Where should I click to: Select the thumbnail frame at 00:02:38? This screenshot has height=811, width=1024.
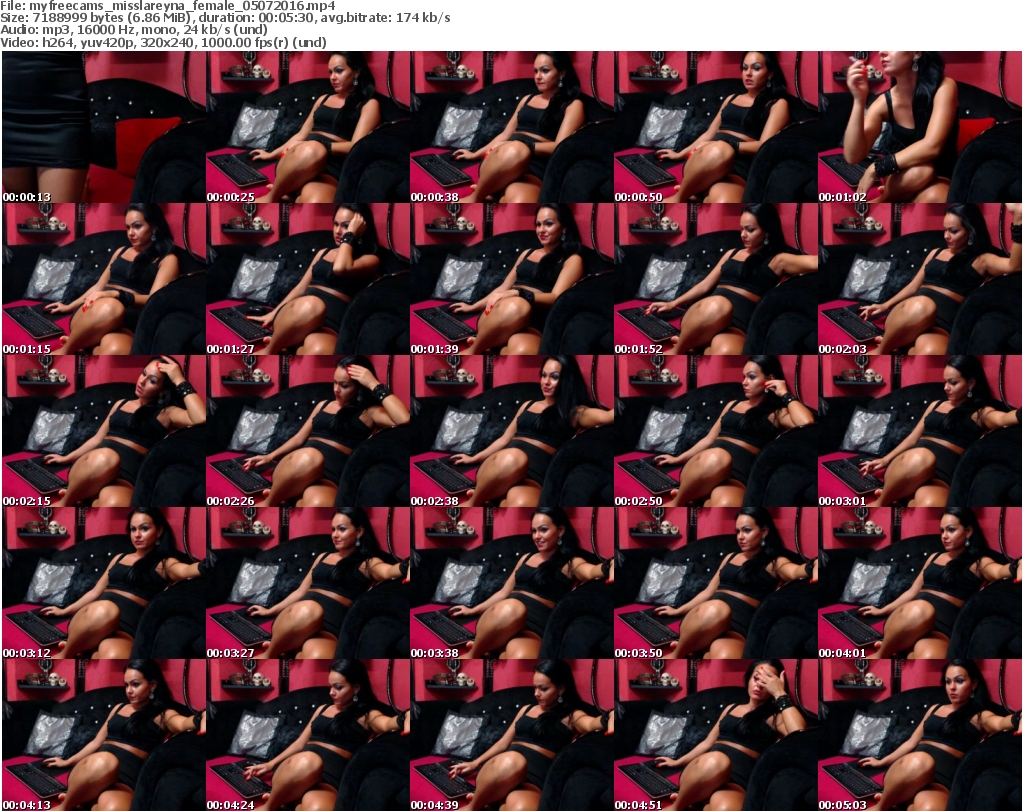(x=511, y=432)
